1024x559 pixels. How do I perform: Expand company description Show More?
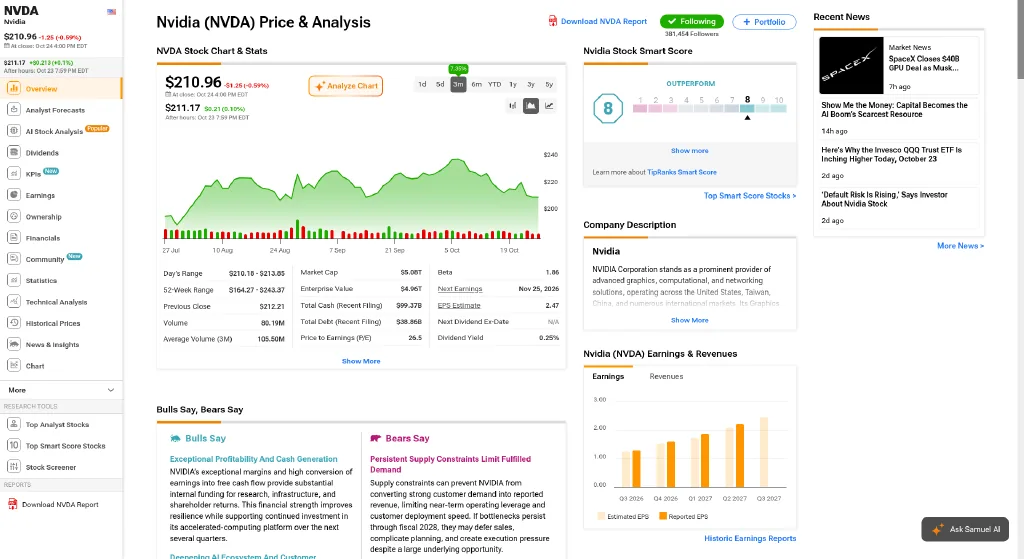click(690, 320)
